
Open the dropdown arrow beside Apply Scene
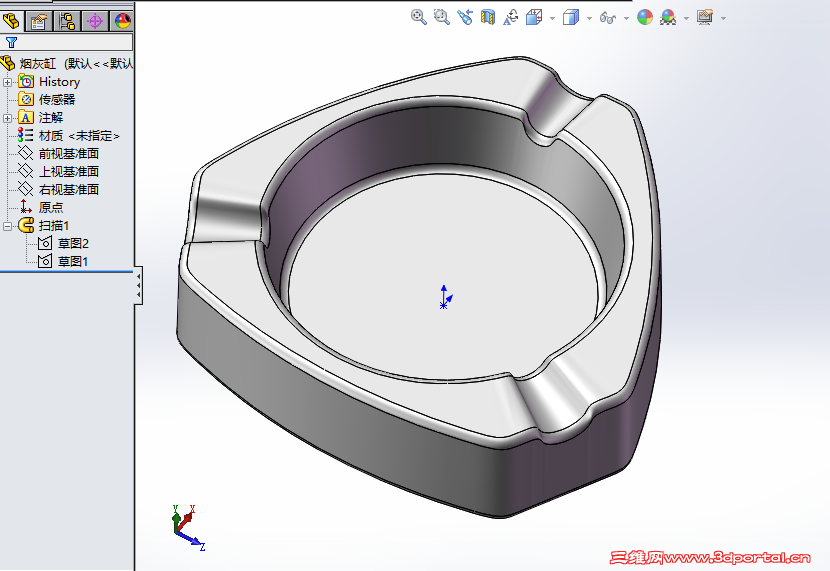tap(686, 18)
